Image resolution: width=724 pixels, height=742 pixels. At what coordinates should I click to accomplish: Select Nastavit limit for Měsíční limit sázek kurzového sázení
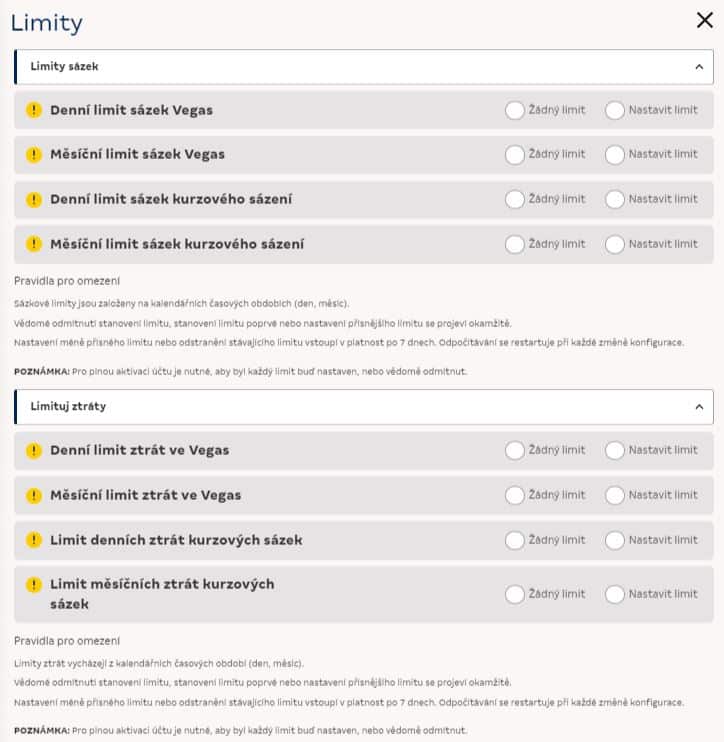[x=615, y=245]
